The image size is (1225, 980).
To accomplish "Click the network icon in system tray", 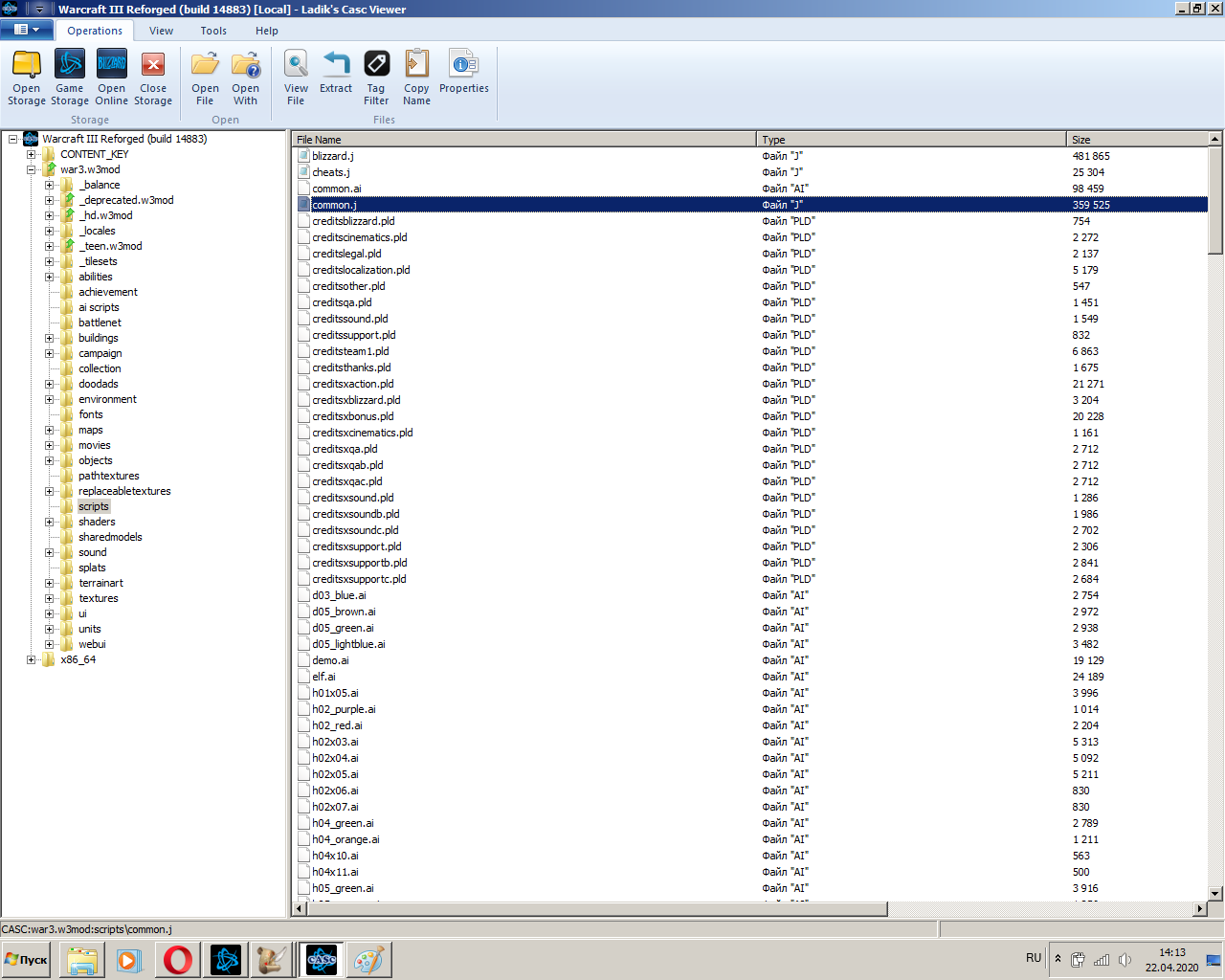I will [1102, 960].
